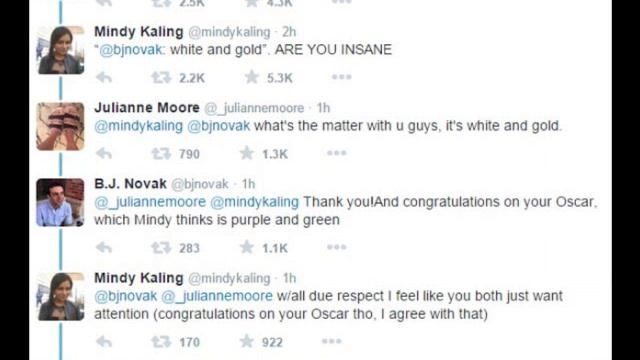Retweet Mindy Kaling's tweet with 170 retweets
Screen dimensions: 640x360
pos(161,342)
